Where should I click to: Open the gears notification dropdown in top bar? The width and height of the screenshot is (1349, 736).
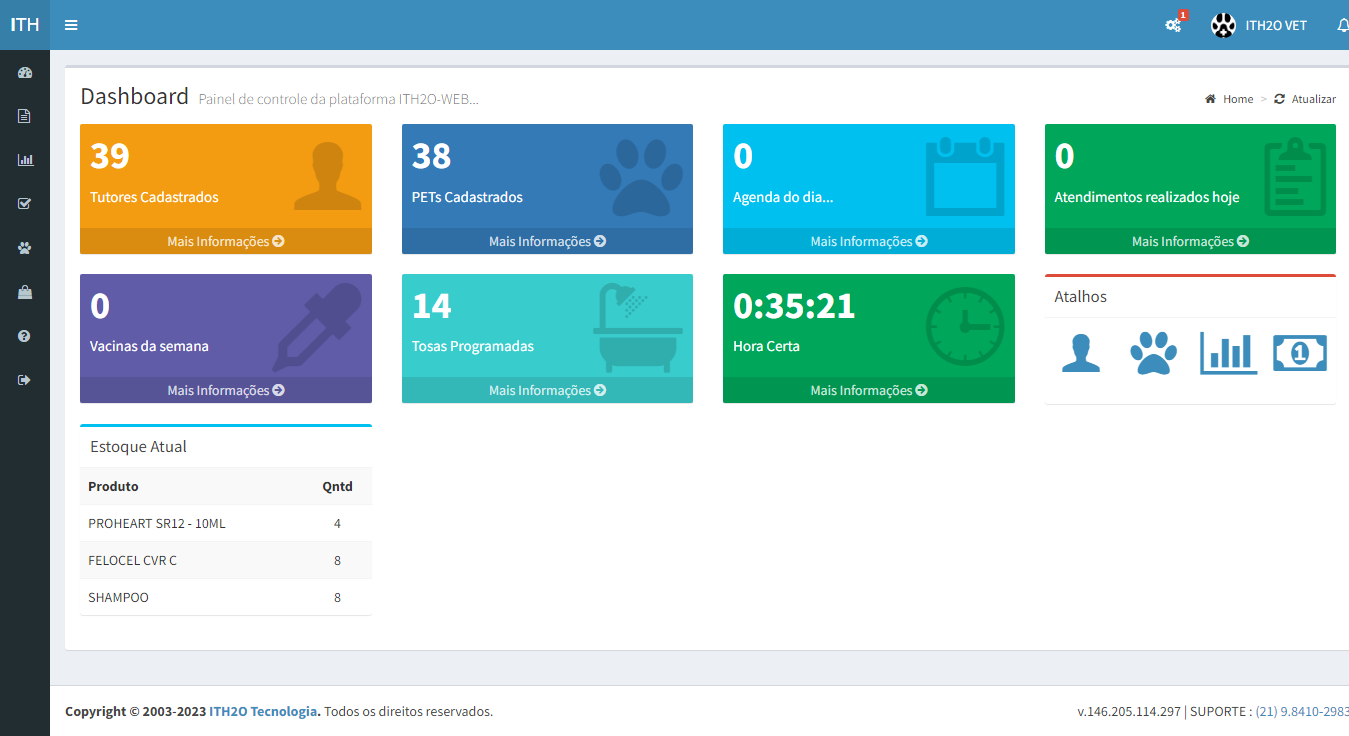click(1171, 25)
